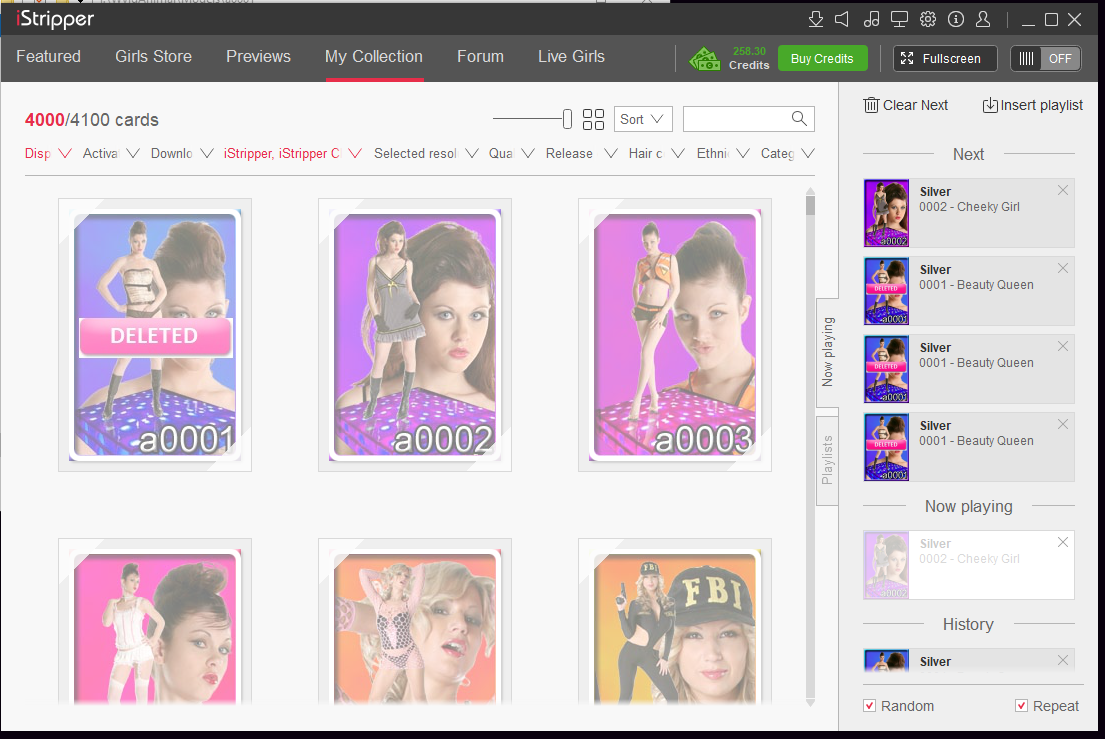Switch to the grid view icon
The width and height of the screenshot is (1105, 739).
click(x=593, y=119)
